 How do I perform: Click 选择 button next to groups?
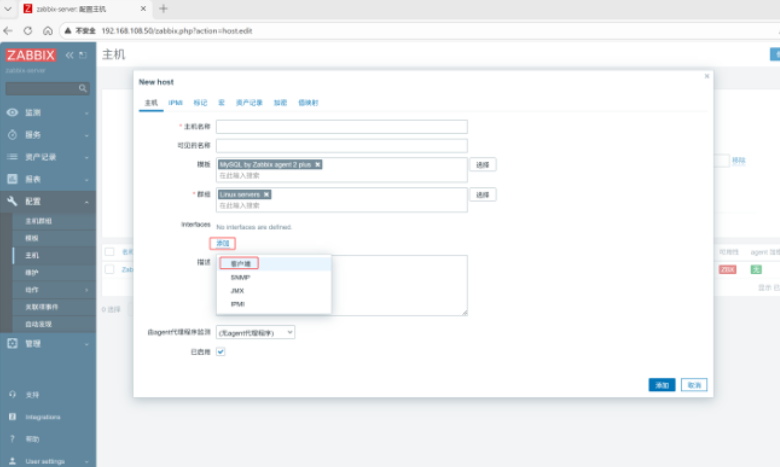point(483,194)
